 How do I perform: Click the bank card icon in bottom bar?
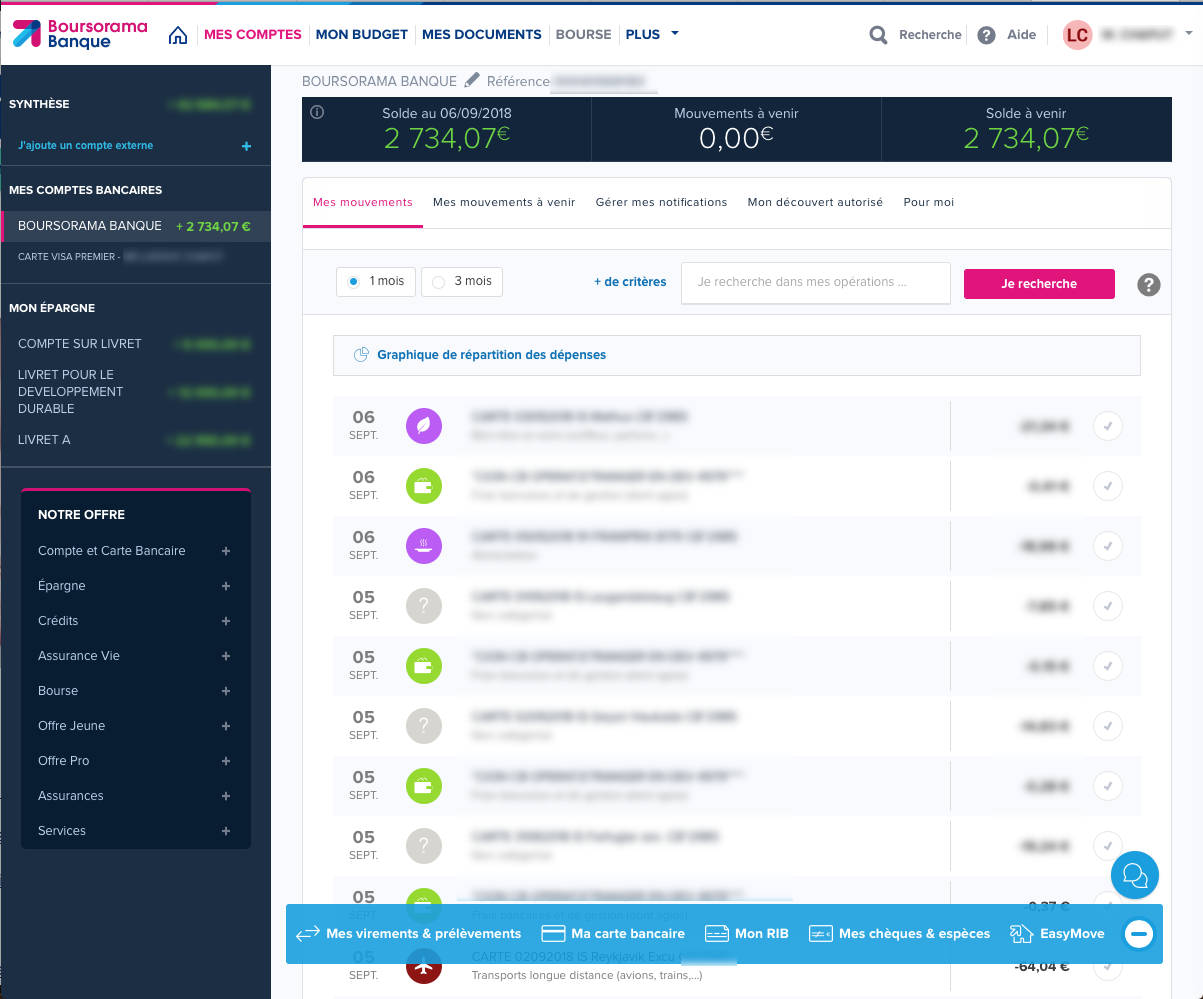pos(553,934)
